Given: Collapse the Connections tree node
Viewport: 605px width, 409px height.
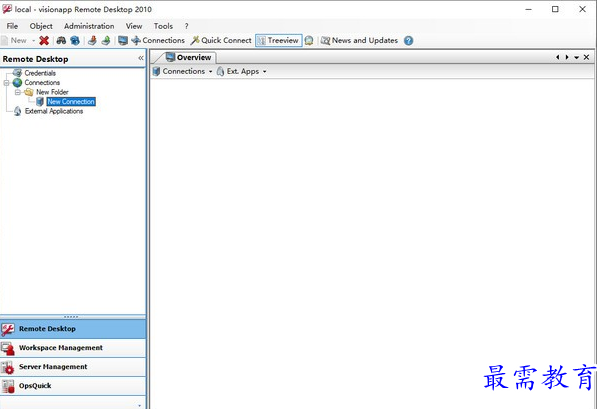Looking at the screenshot, I should 6,83.
